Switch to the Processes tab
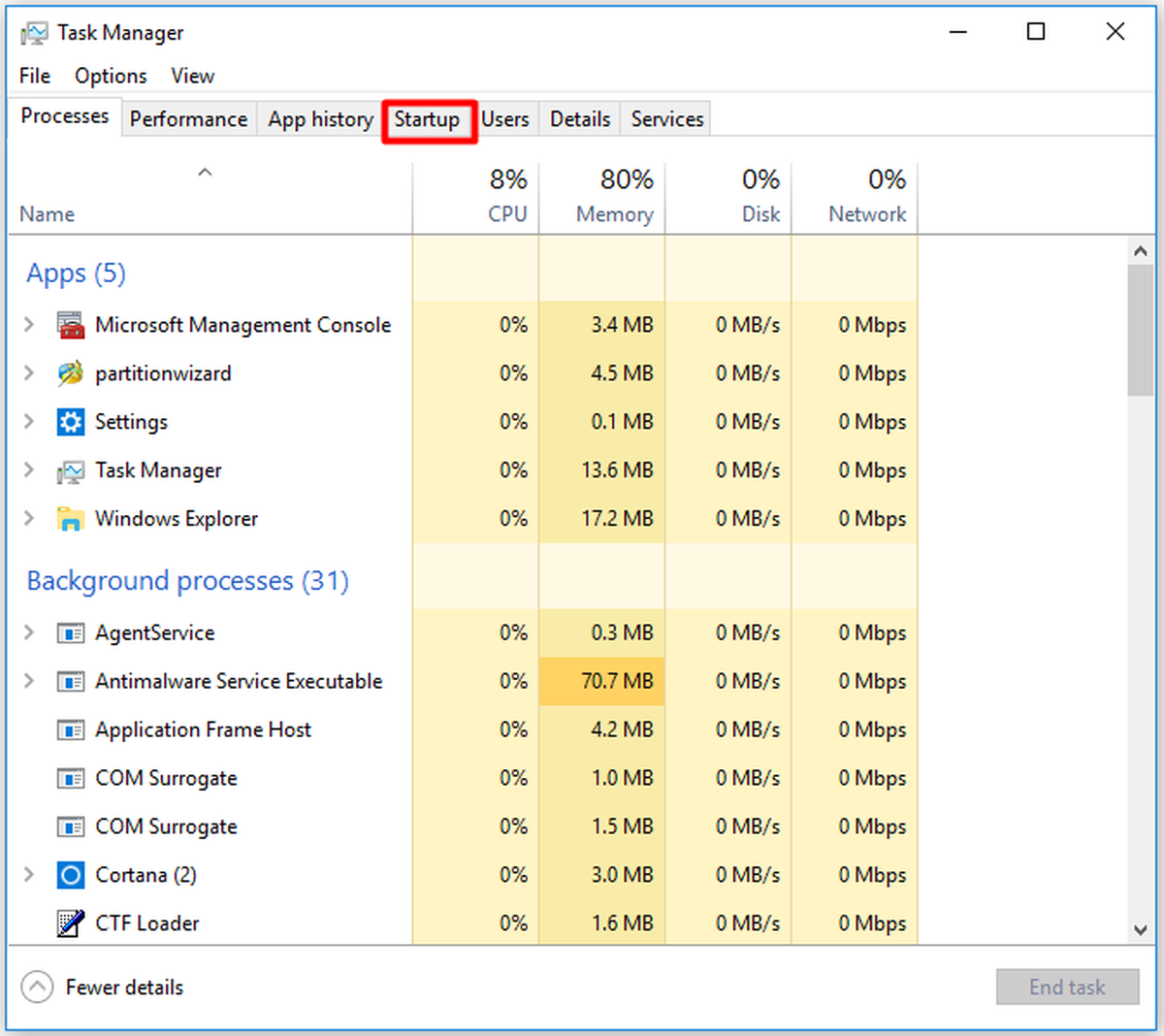This screenshot has height=1036, width=1164. click(65, 116)
